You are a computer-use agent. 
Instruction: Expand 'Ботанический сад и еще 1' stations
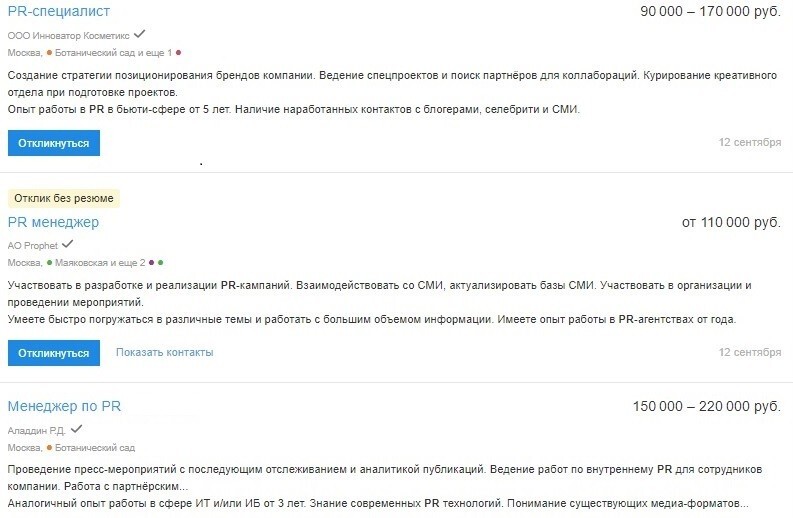pyautogui.click(x=113, y=53)
